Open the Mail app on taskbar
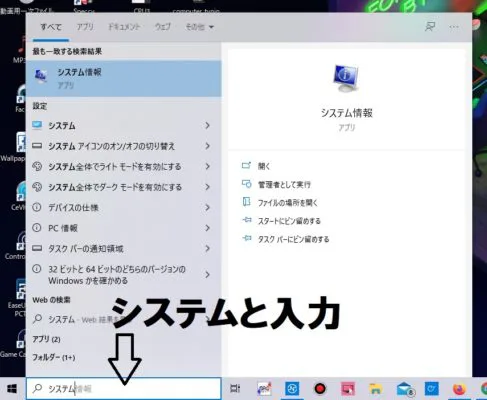 pos(405,389)
